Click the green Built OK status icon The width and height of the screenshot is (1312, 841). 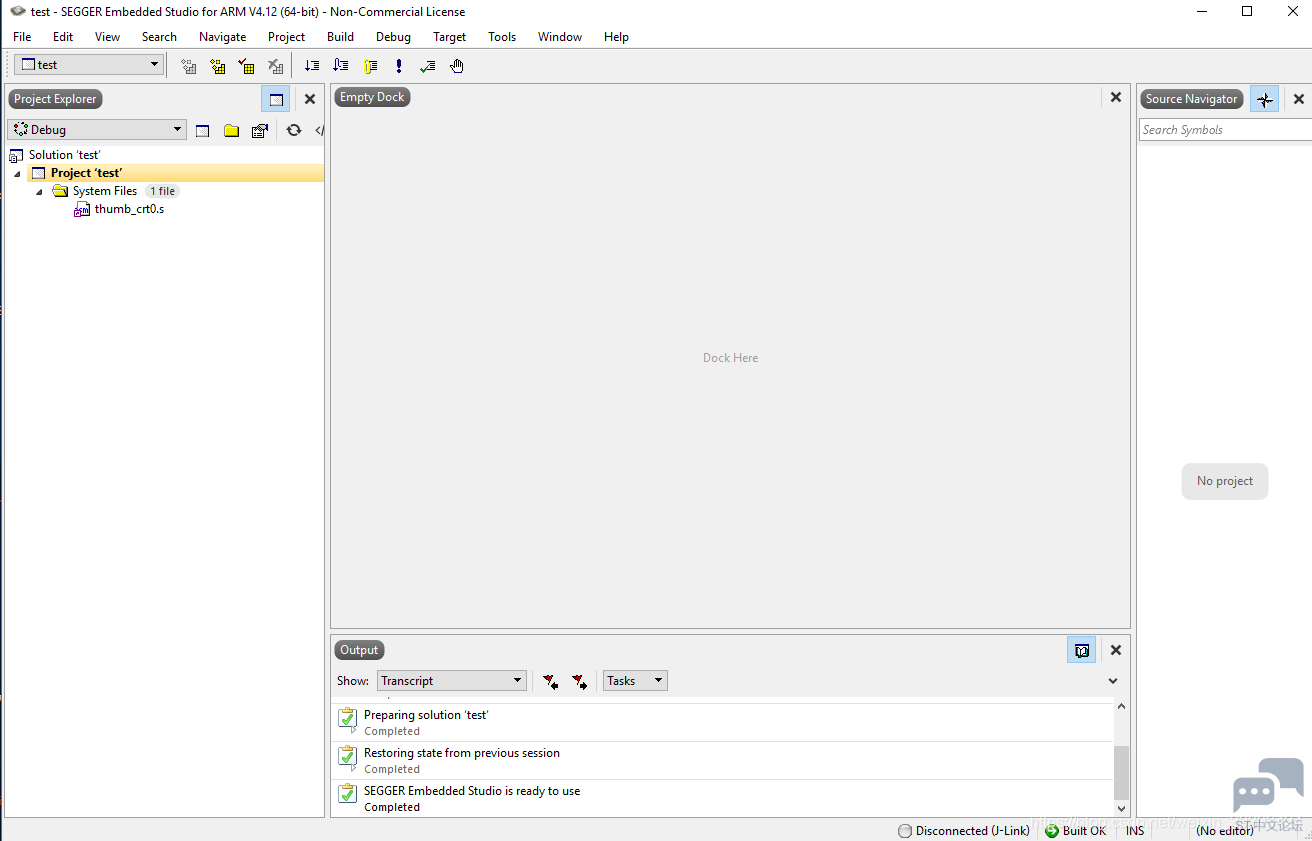(1052, 831)
